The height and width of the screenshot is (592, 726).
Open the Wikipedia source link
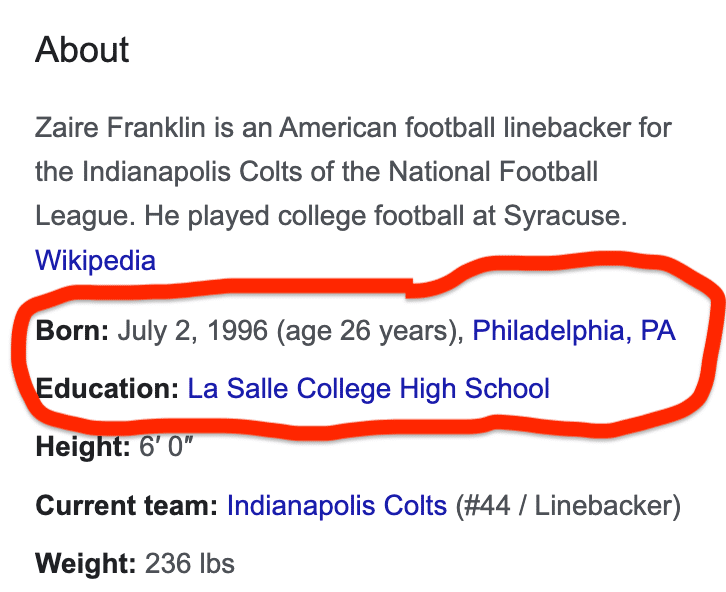click(95, 261)
